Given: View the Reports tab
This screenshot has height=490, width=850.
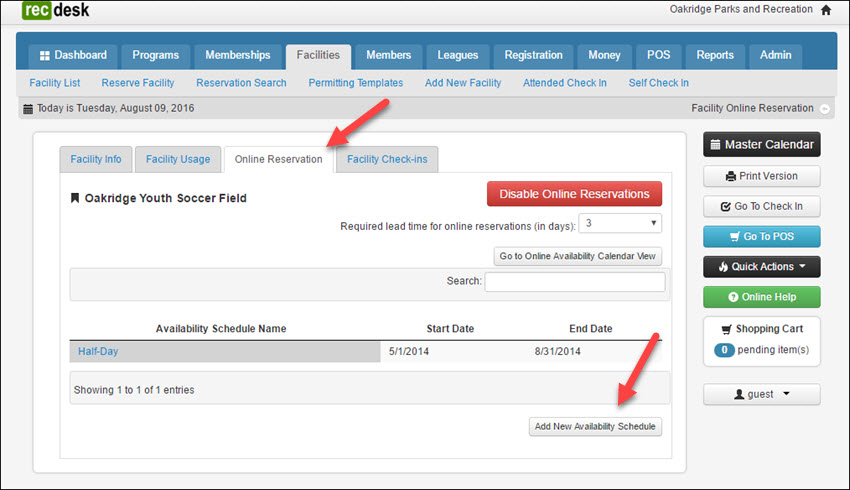Looking at the screenshot, I should (715, 55).
